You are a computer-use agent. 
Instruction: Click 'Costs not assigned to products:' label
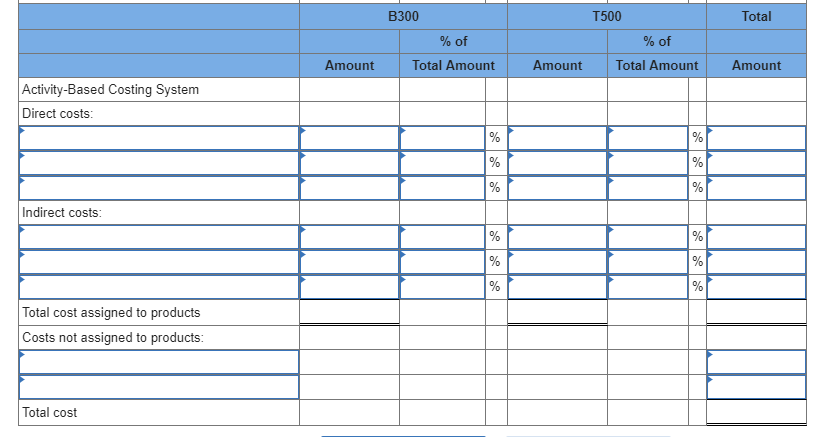tap(113, 338)
